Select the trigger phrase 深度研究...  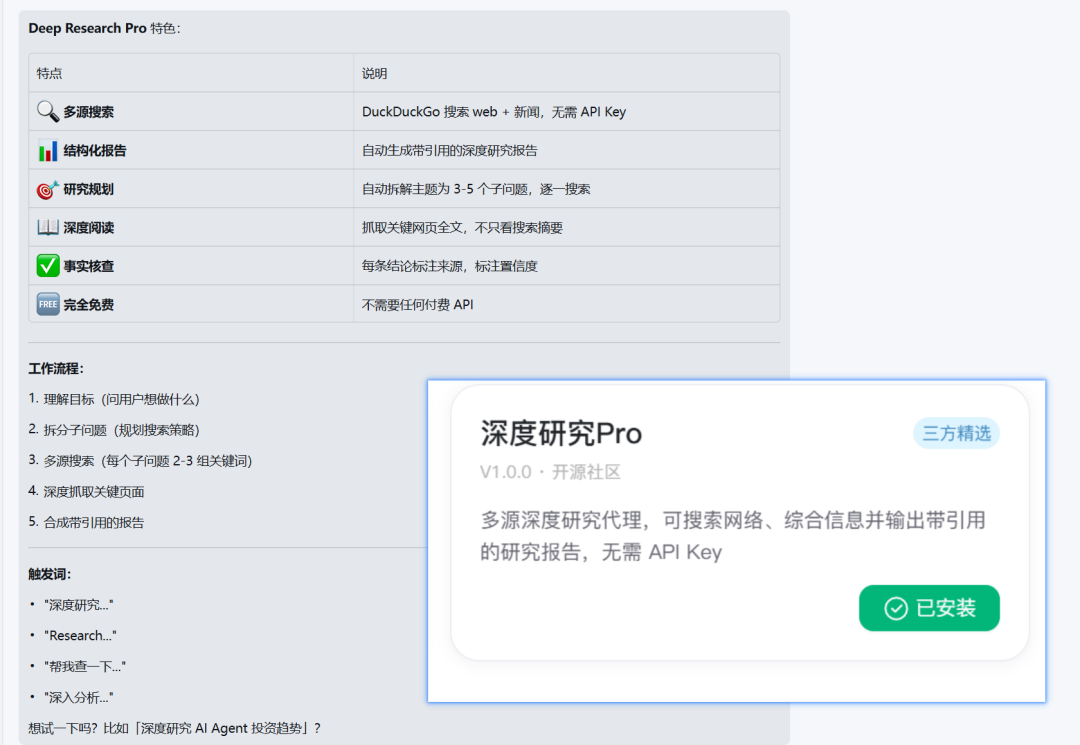click(78, 604)
